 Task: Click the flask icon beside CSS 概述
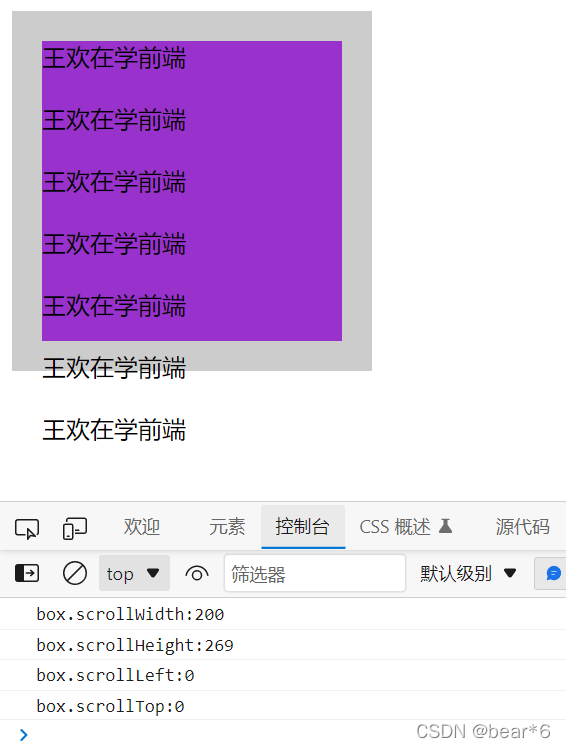[445, 526]
